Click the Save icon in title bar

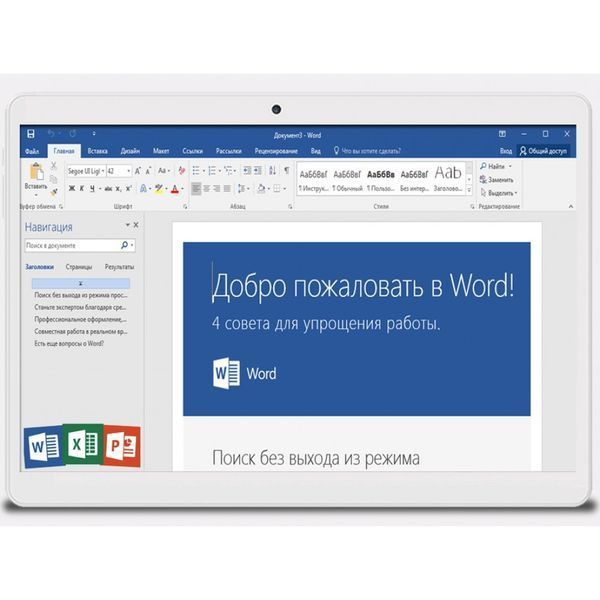coord(31,134)
